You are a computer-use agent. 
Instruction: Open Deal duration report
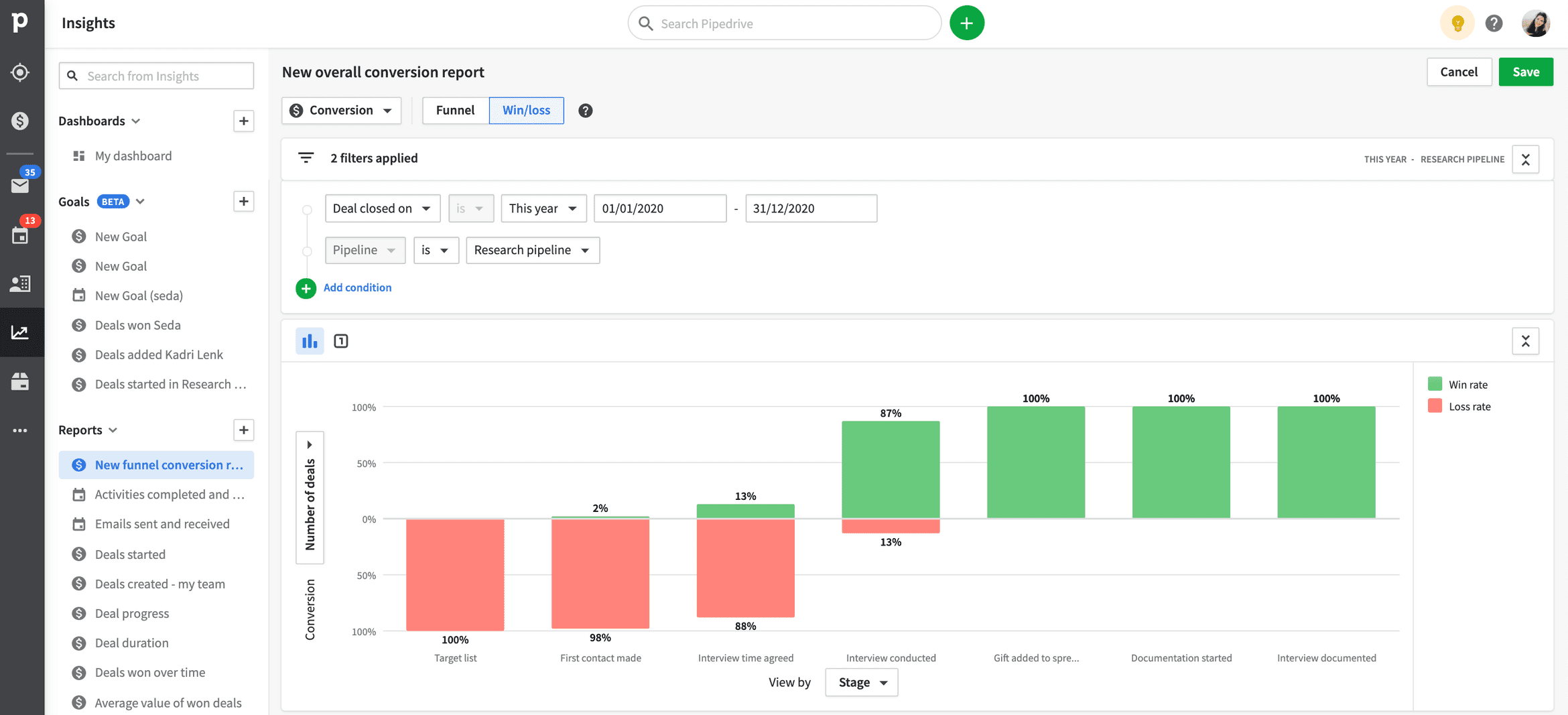(131, 643)
